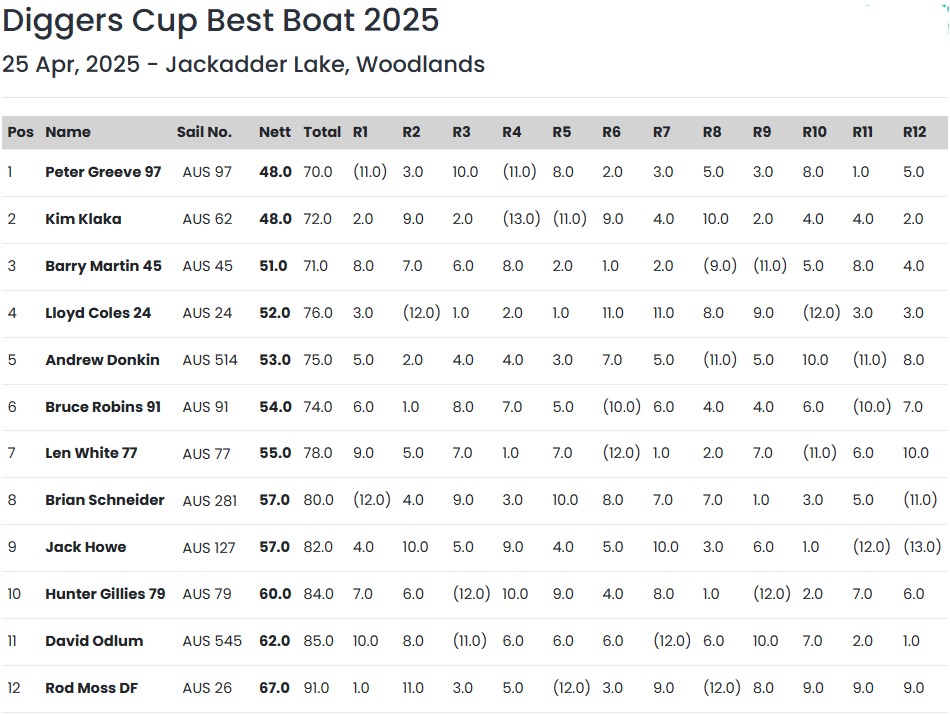The height and width of the screenshot is (715, 950).
Task: Click the Sail No. column header
Action: click(204, 132)
